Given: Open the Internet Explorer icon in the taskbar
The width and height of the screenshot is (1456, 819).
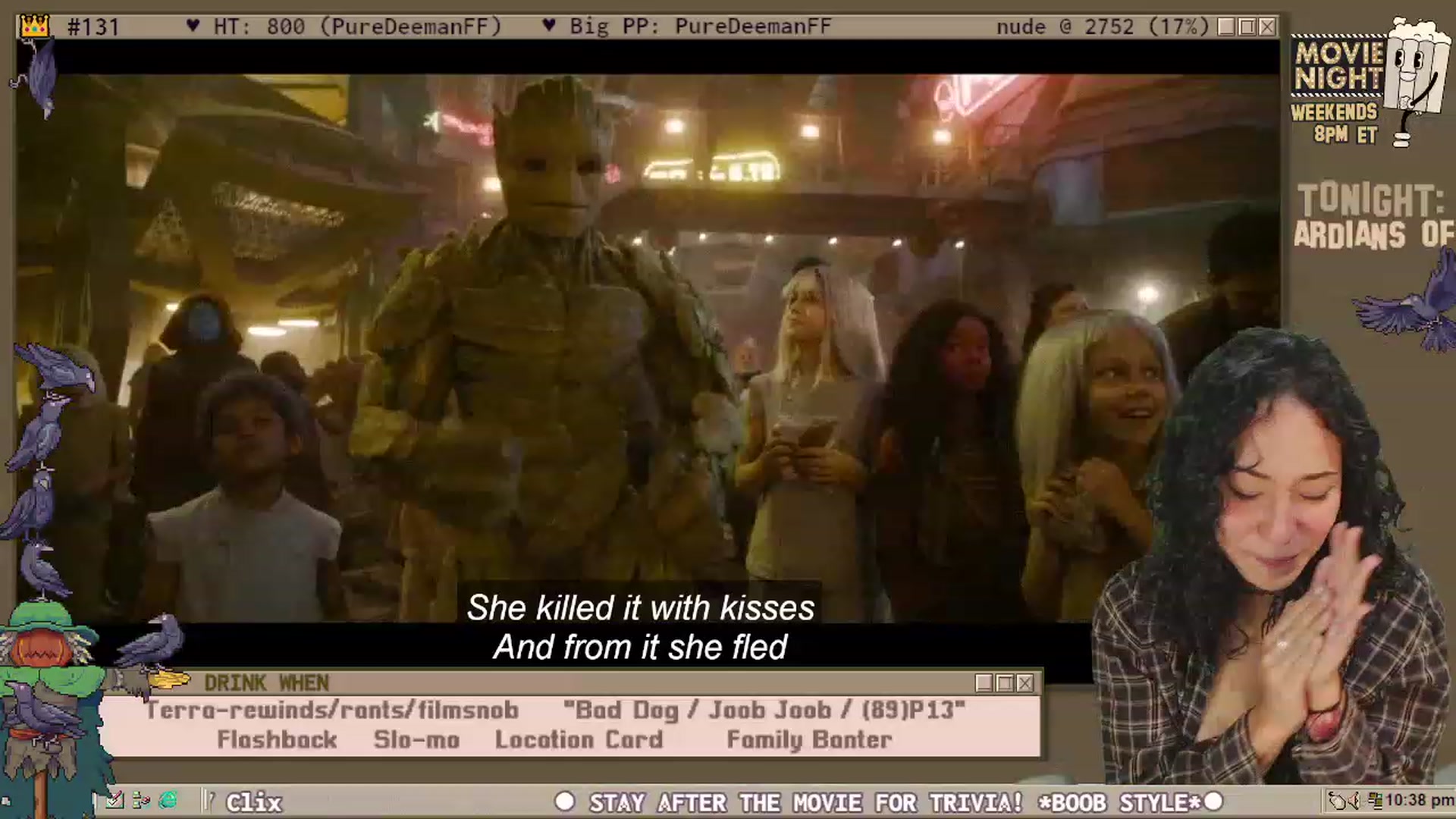Looking at the screenshot, I should pos(168,800).
